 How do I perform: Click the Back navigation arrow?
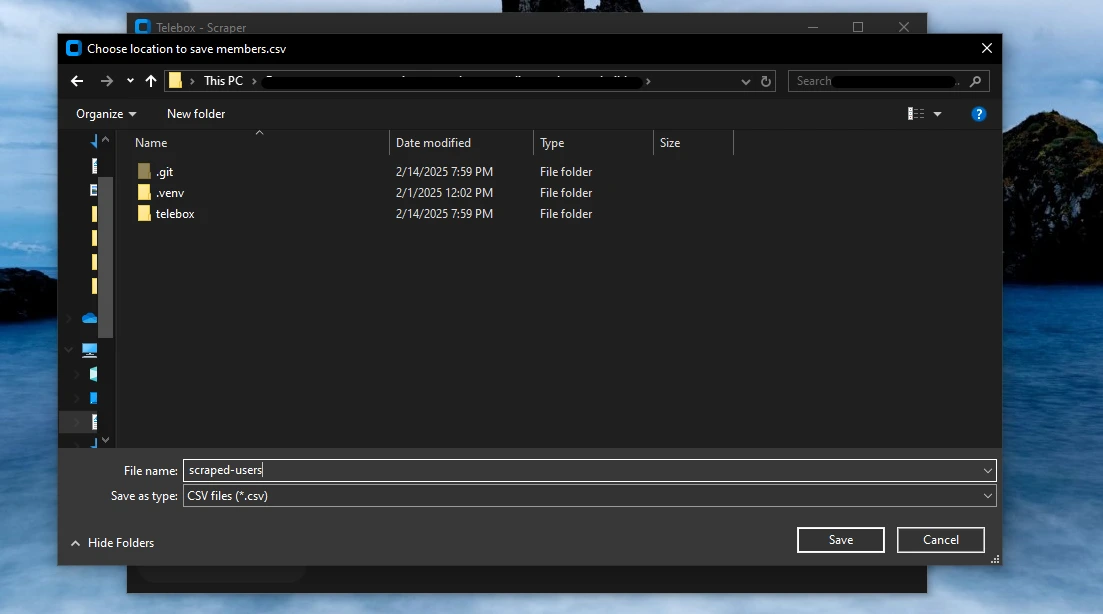point(77,81)
